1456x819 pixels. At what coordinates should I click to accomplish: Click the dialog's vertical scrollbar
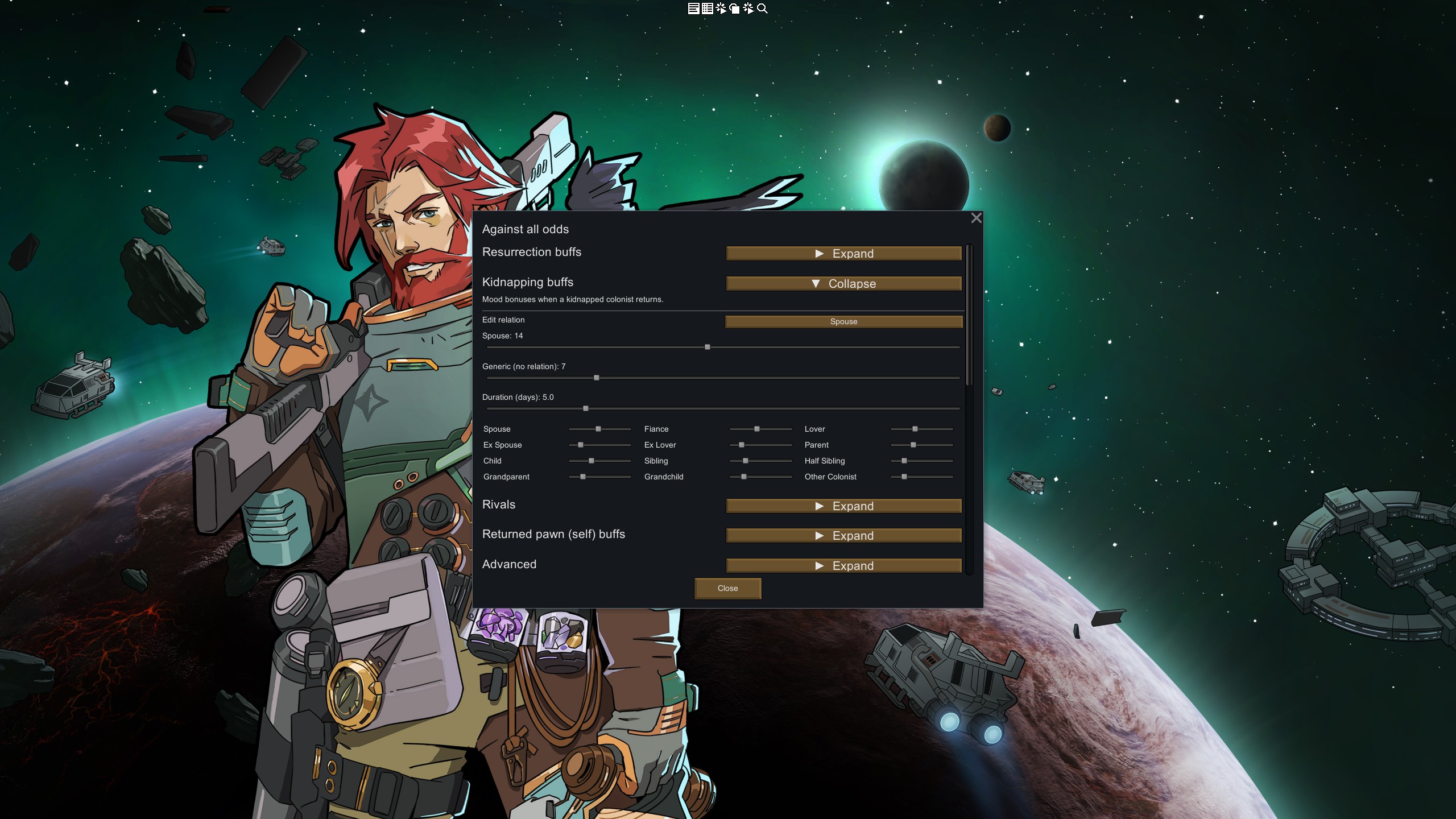[969, 316]
